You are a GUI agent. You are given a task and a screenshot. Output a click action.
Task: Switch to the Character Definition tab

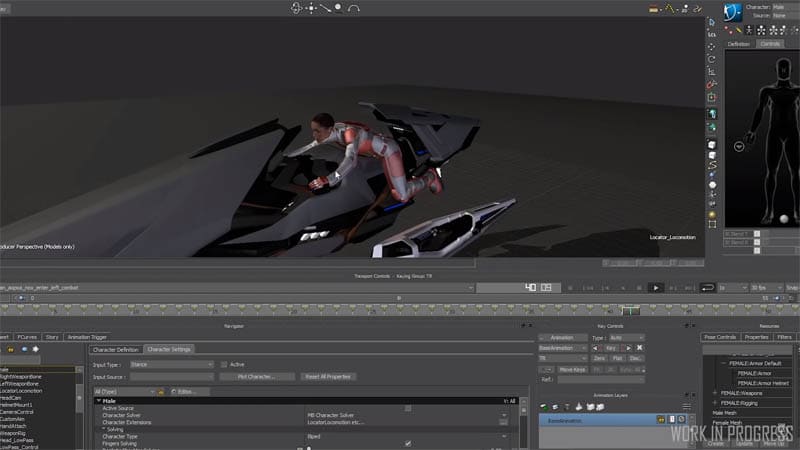click(116, 349)
